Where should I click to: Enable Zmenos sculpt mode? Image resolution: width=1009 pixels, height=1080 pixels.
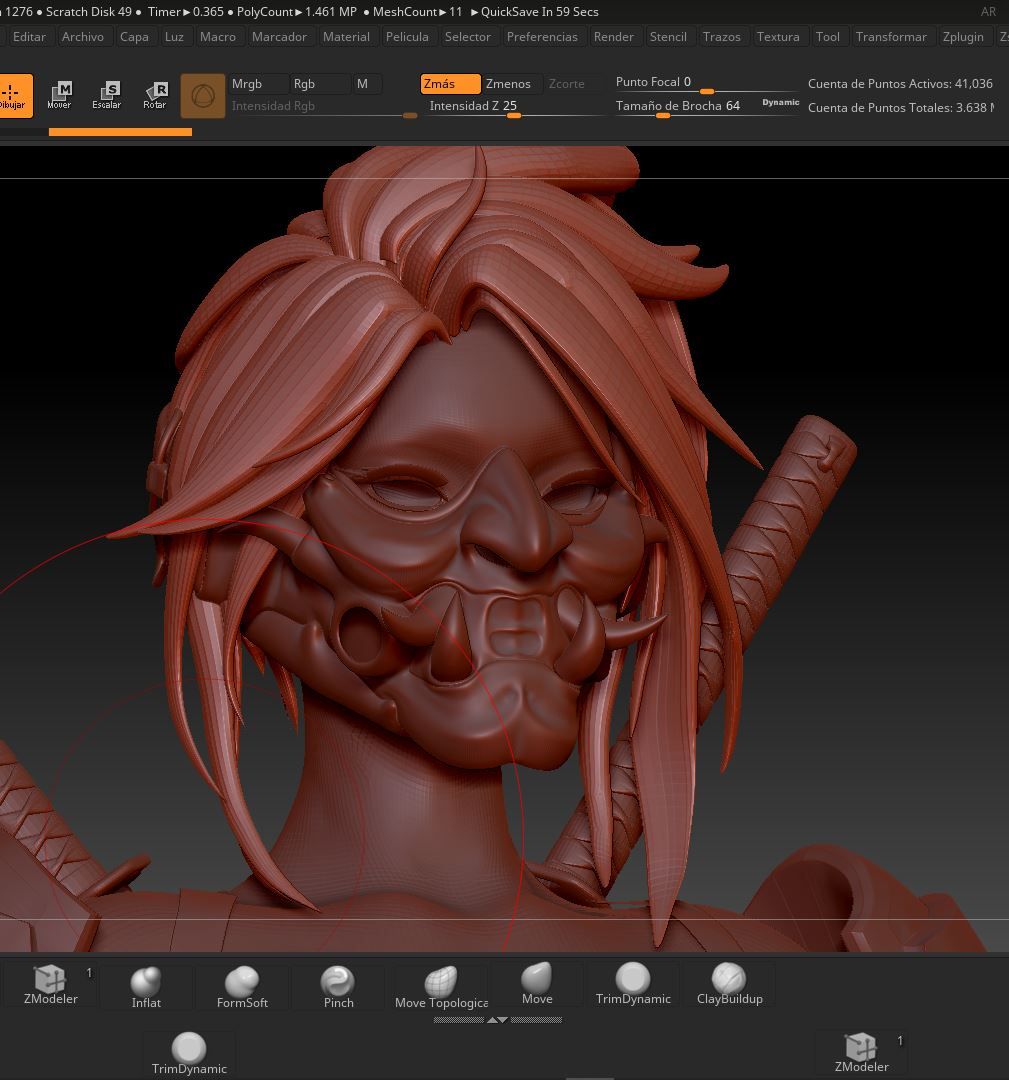(512, 84)
